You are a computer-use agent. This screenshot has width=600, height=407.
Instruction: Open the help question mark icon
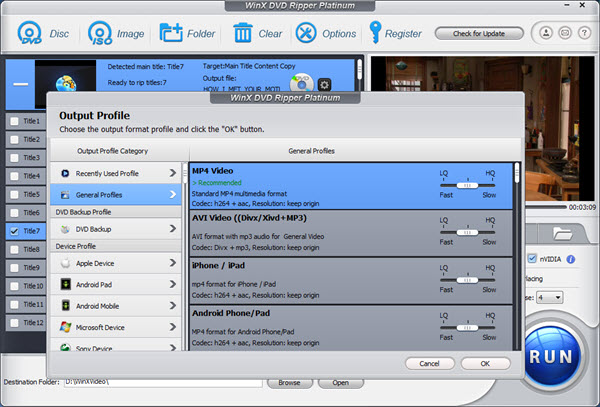tap(584, 33)
